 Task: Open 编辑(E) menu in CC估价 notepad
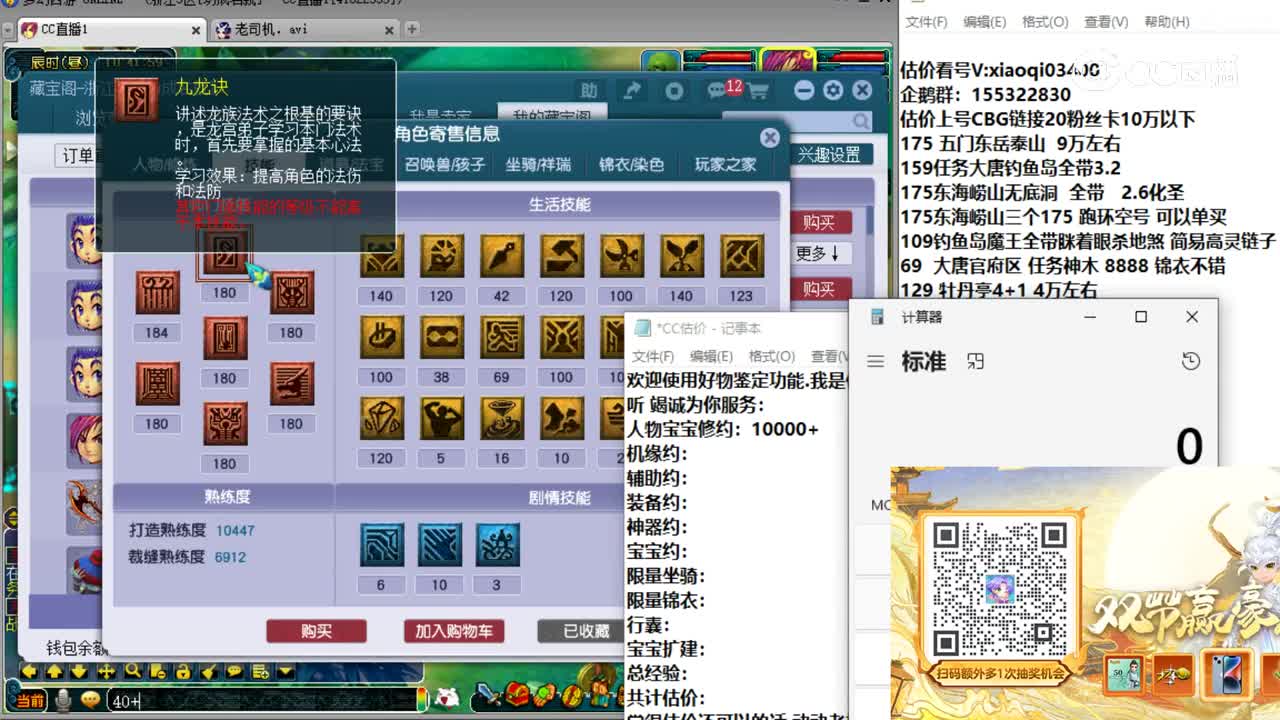(x=711, y=356)
